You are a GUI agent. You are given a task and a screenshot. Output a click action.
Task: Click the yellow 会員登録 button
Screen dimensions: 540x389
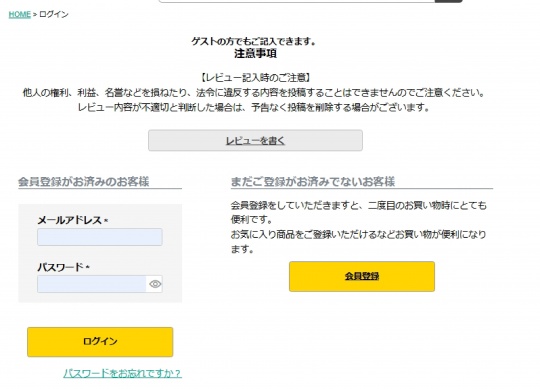[362, 276]
